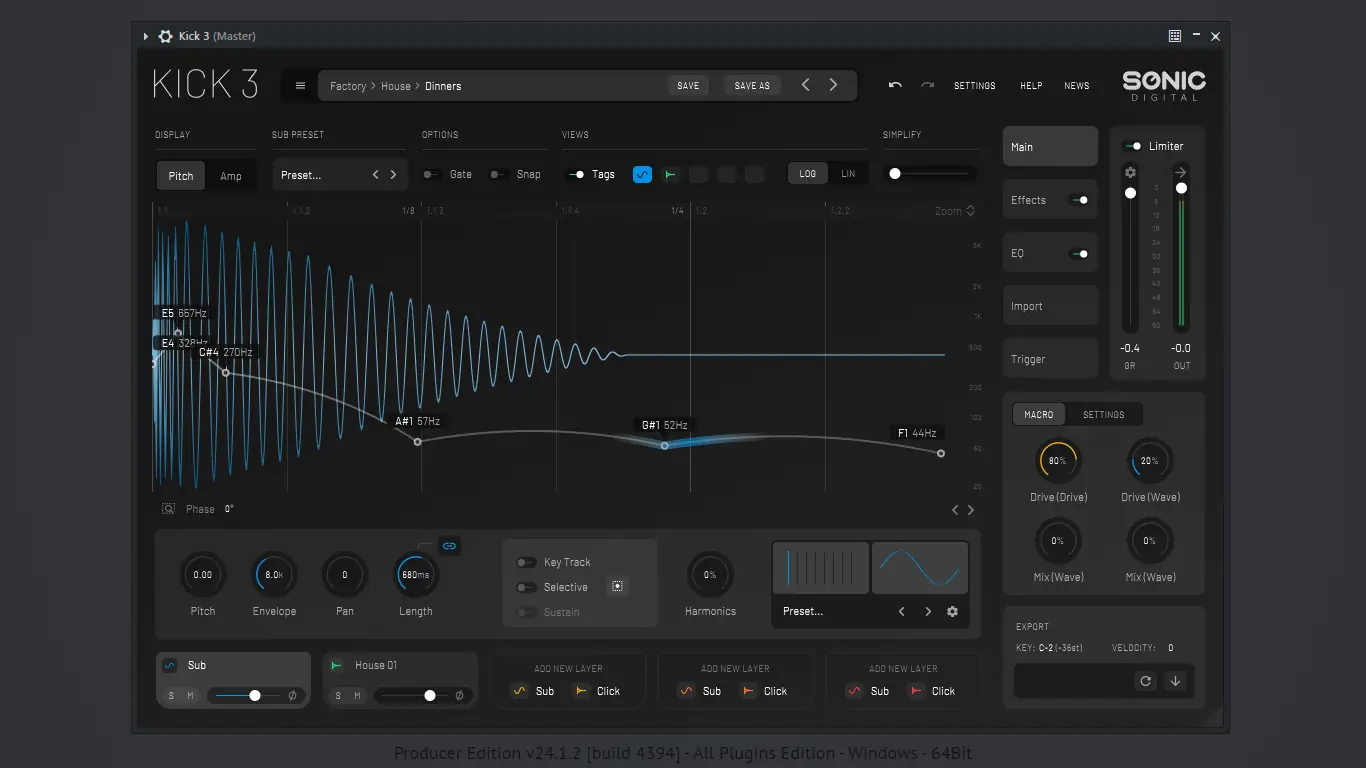1366x768 pixels.
Task: Undo the last change
Action: (x=895, y=86)
